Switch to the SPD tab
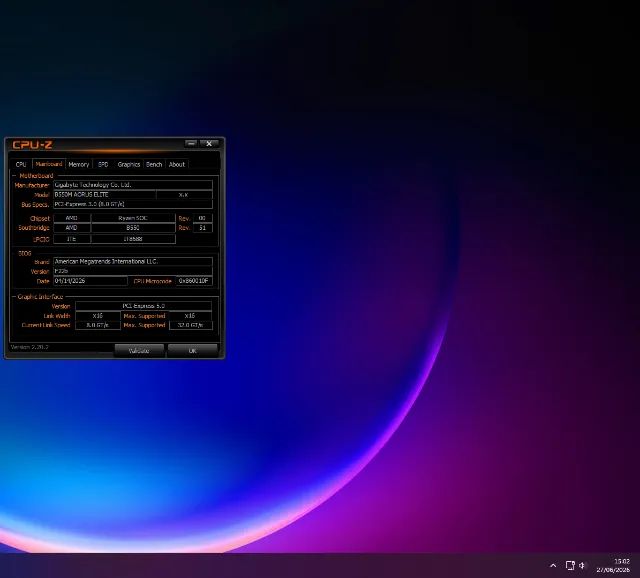This screenshot has width=640, height=578. [x=103, y=164]
